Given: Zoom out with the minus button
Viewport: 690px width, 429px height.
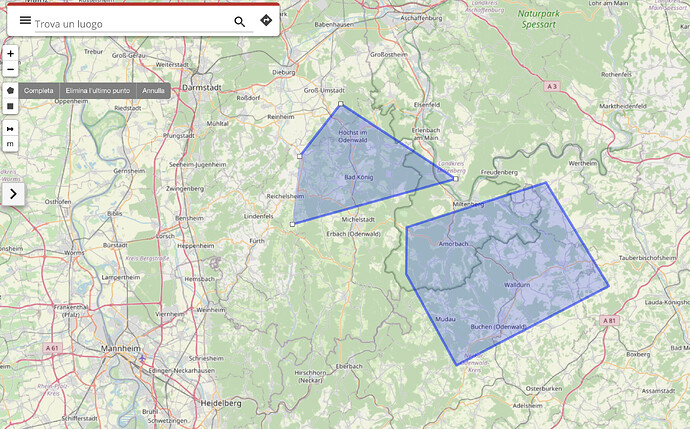Looking at the screenshot, I should point(11,70).
